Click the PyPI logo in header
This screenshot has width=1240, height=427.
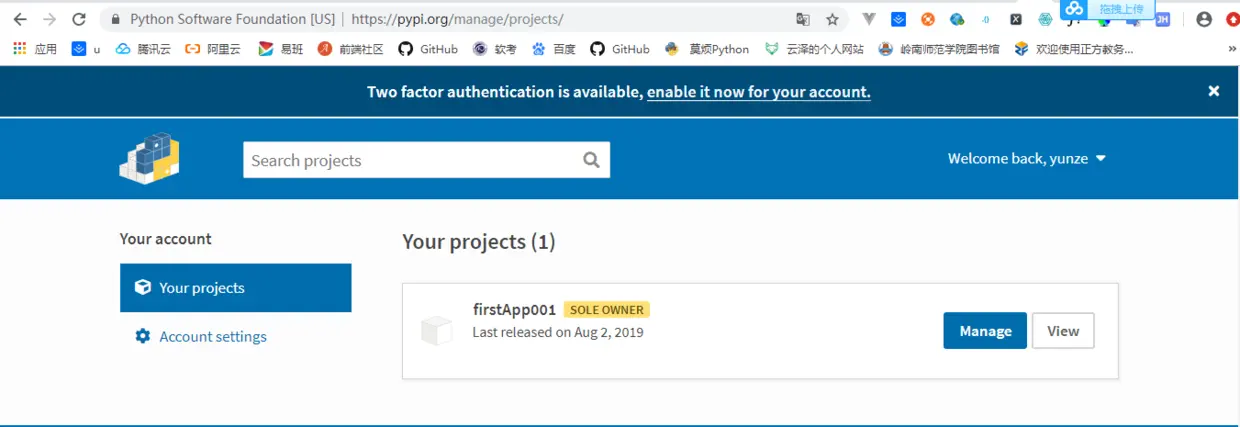pos(149,158)
